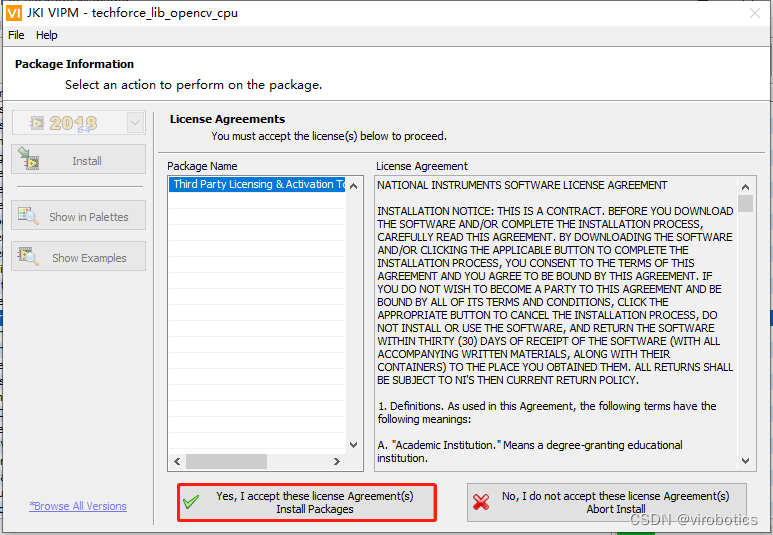Click the 'License Agreements' heading

pyautogui.click(x=227, y=119)
